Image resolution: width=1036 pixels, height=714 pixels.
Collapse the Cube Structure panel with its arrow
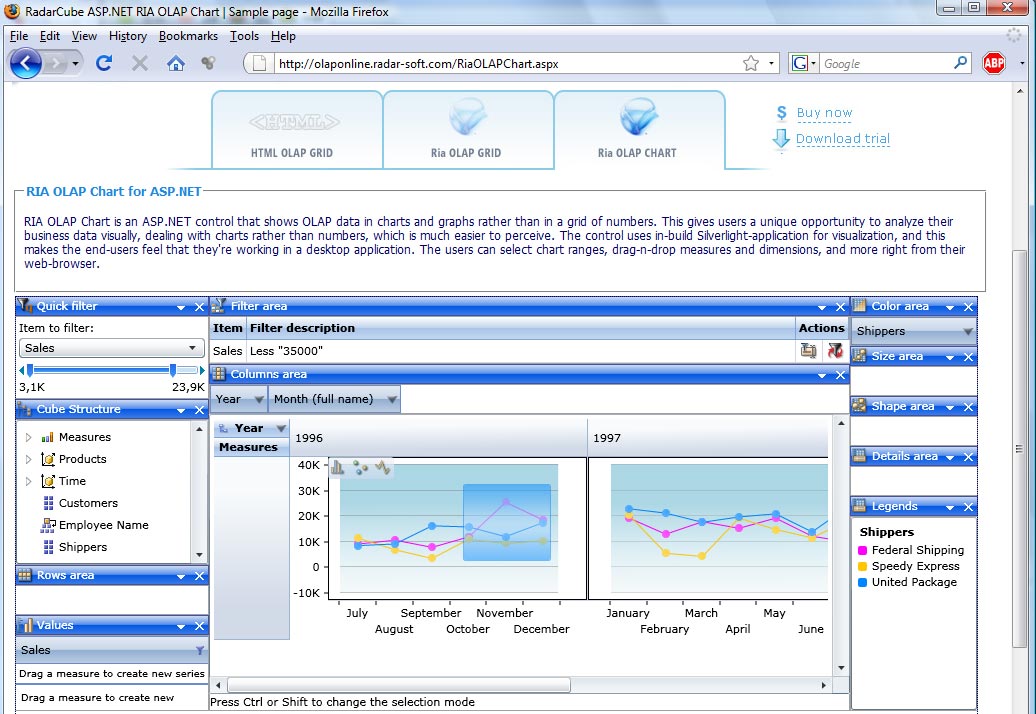pos(180,411)
